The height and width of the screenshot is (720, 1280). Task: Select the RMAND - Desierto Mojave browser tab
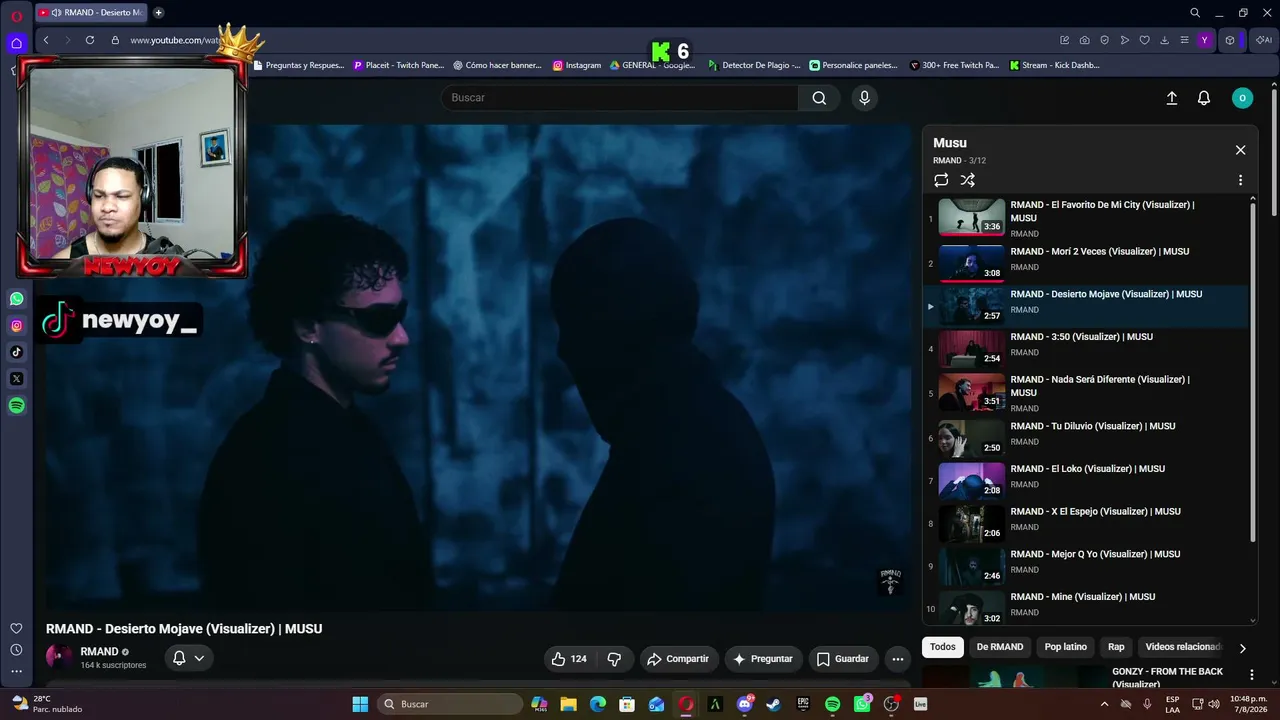(91, 13)
